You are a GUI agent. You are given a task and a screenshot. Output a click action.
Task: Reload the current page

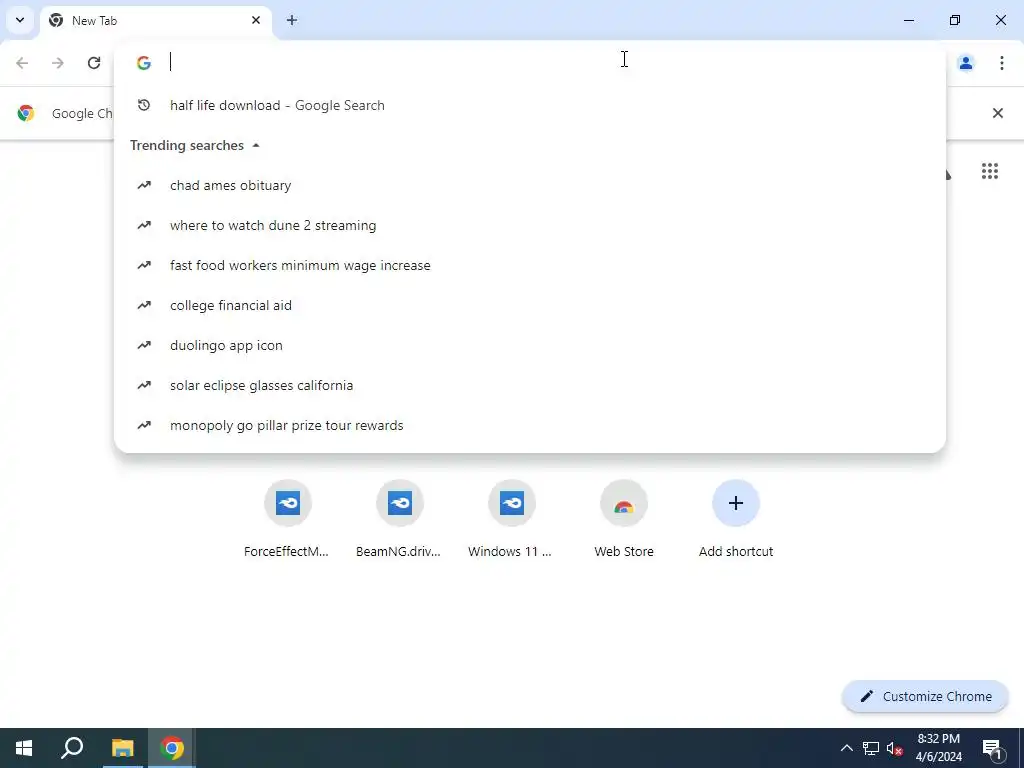(94, 63)
